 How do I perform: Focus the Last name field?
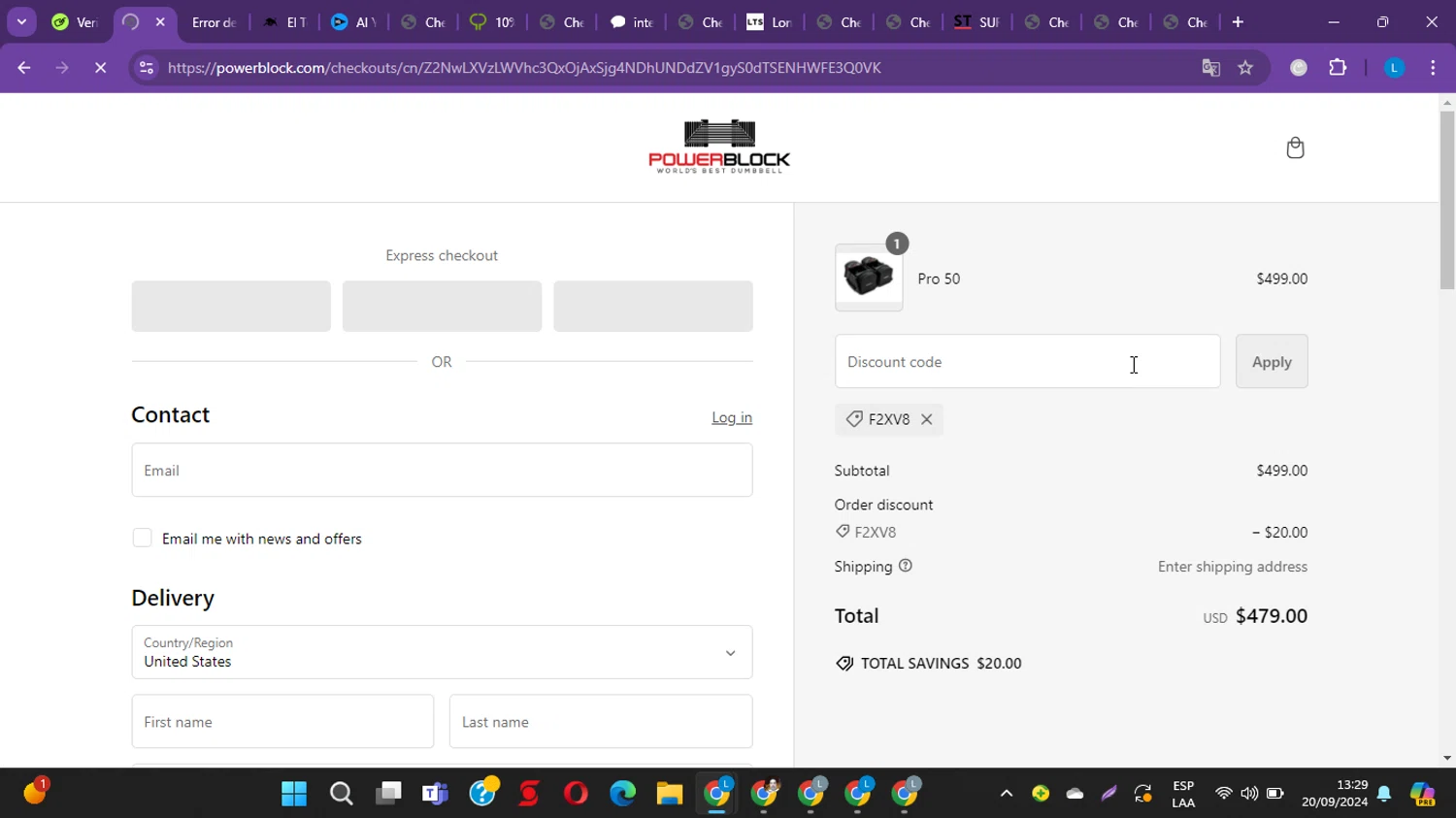(601, 721)
